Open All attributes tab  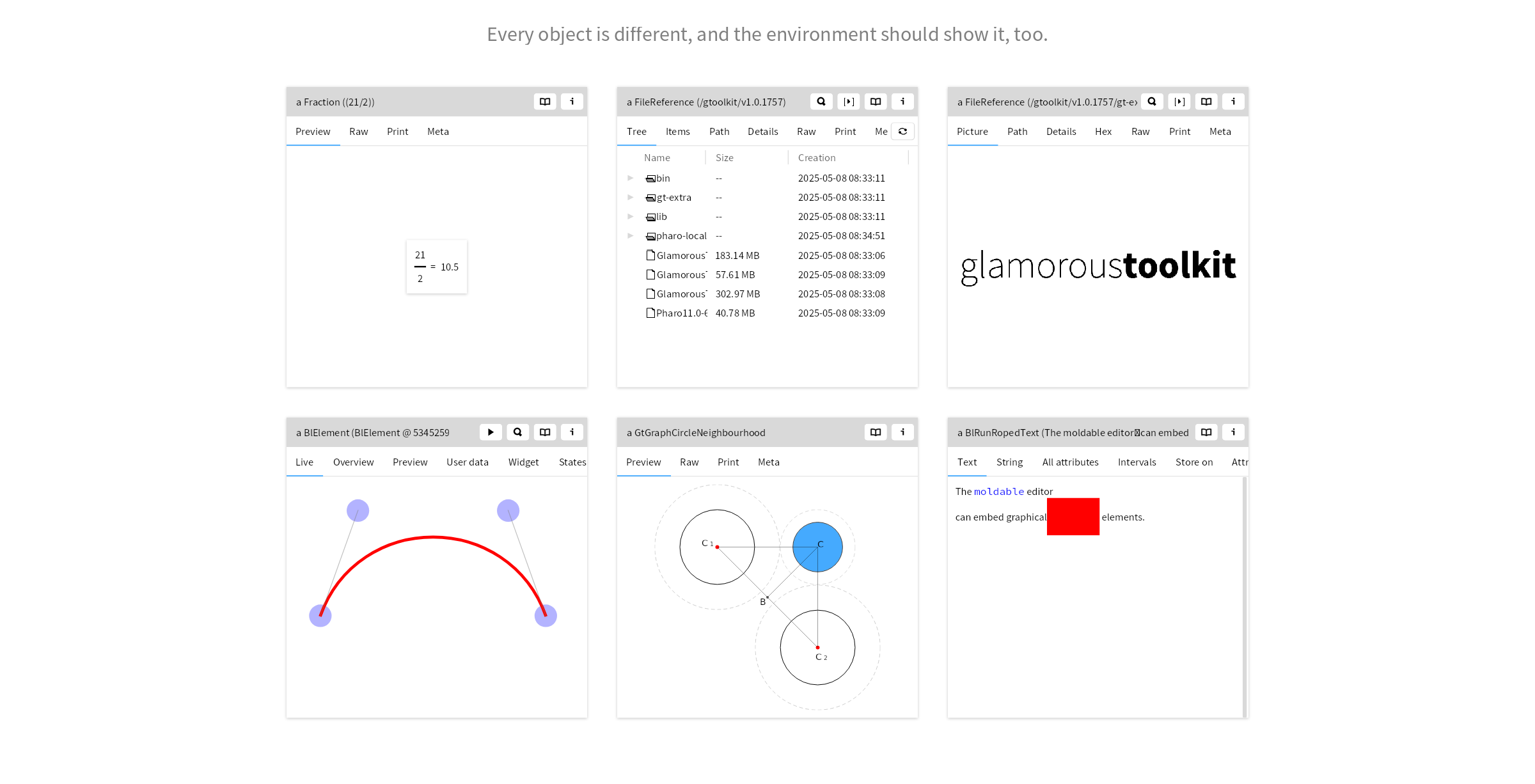coord(1071,462)
